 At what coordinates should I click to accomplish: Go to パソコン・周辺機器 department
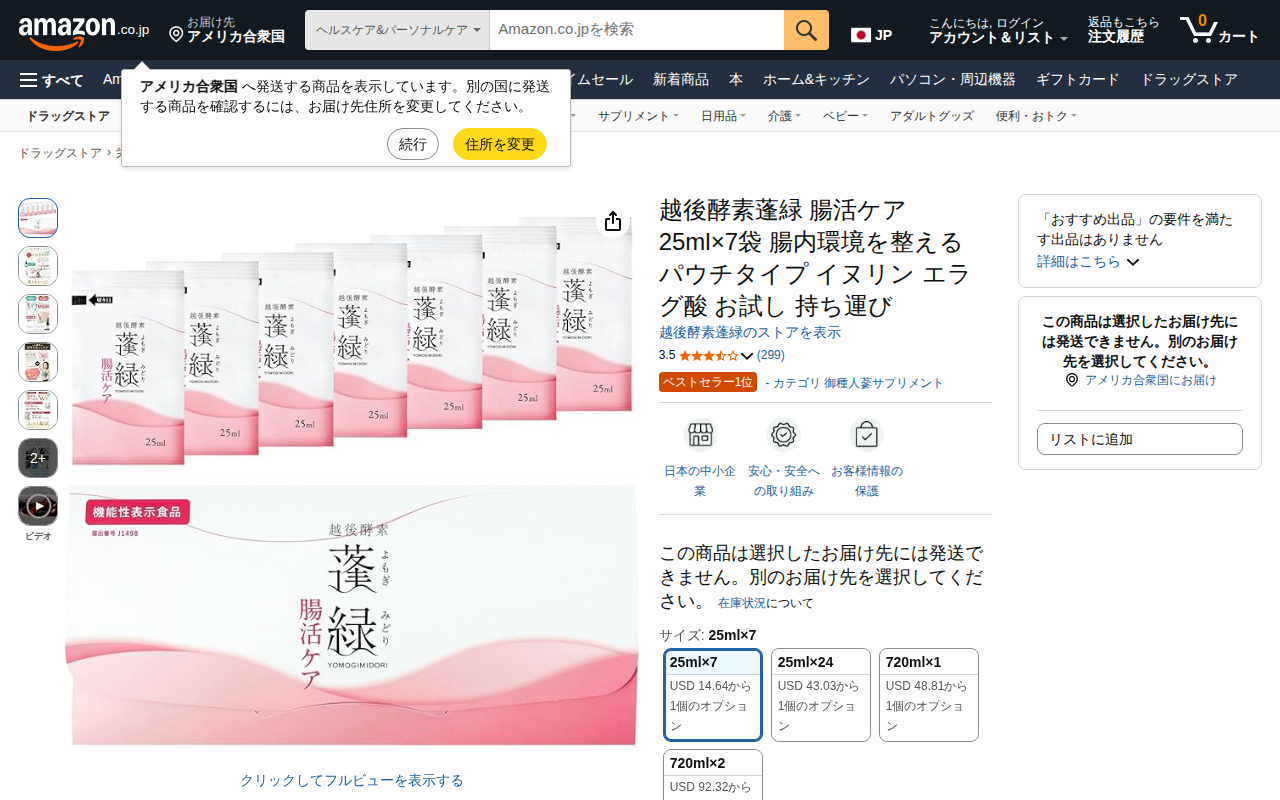point(953,80)
